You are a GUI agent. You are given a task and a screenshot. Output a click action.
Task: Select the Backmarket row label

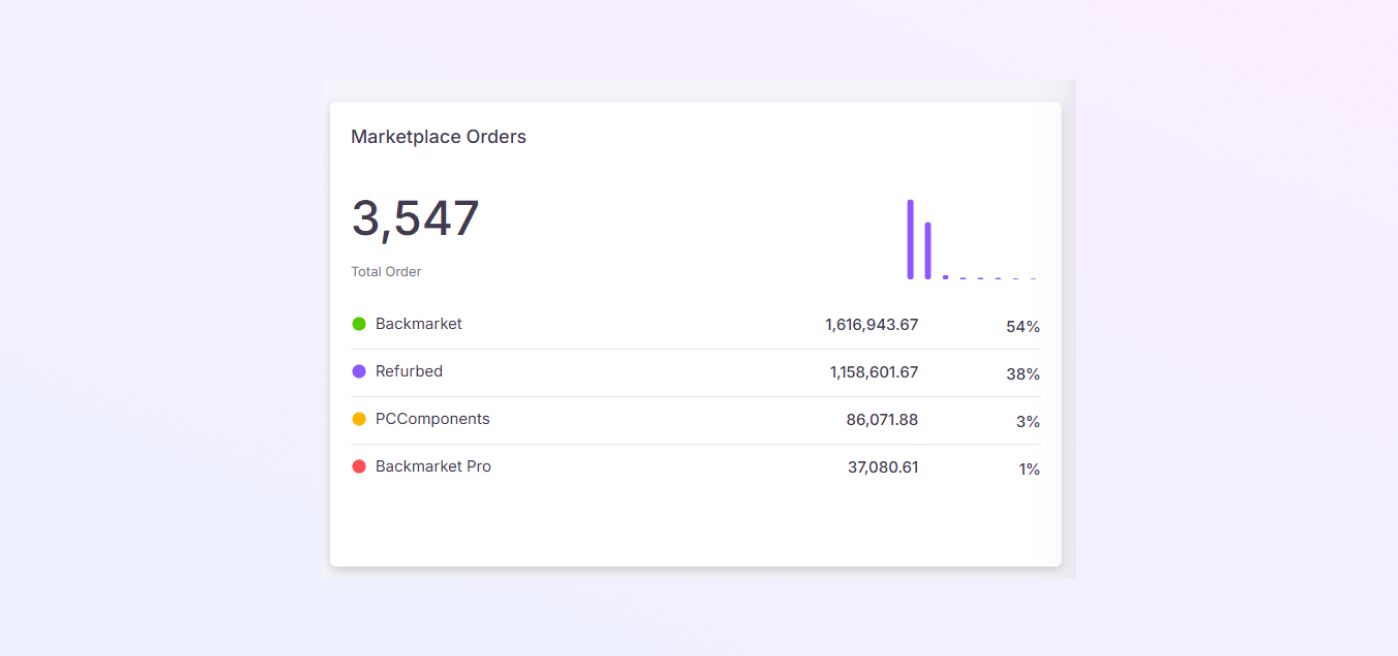pyautogui.click(x=419, y=324)
